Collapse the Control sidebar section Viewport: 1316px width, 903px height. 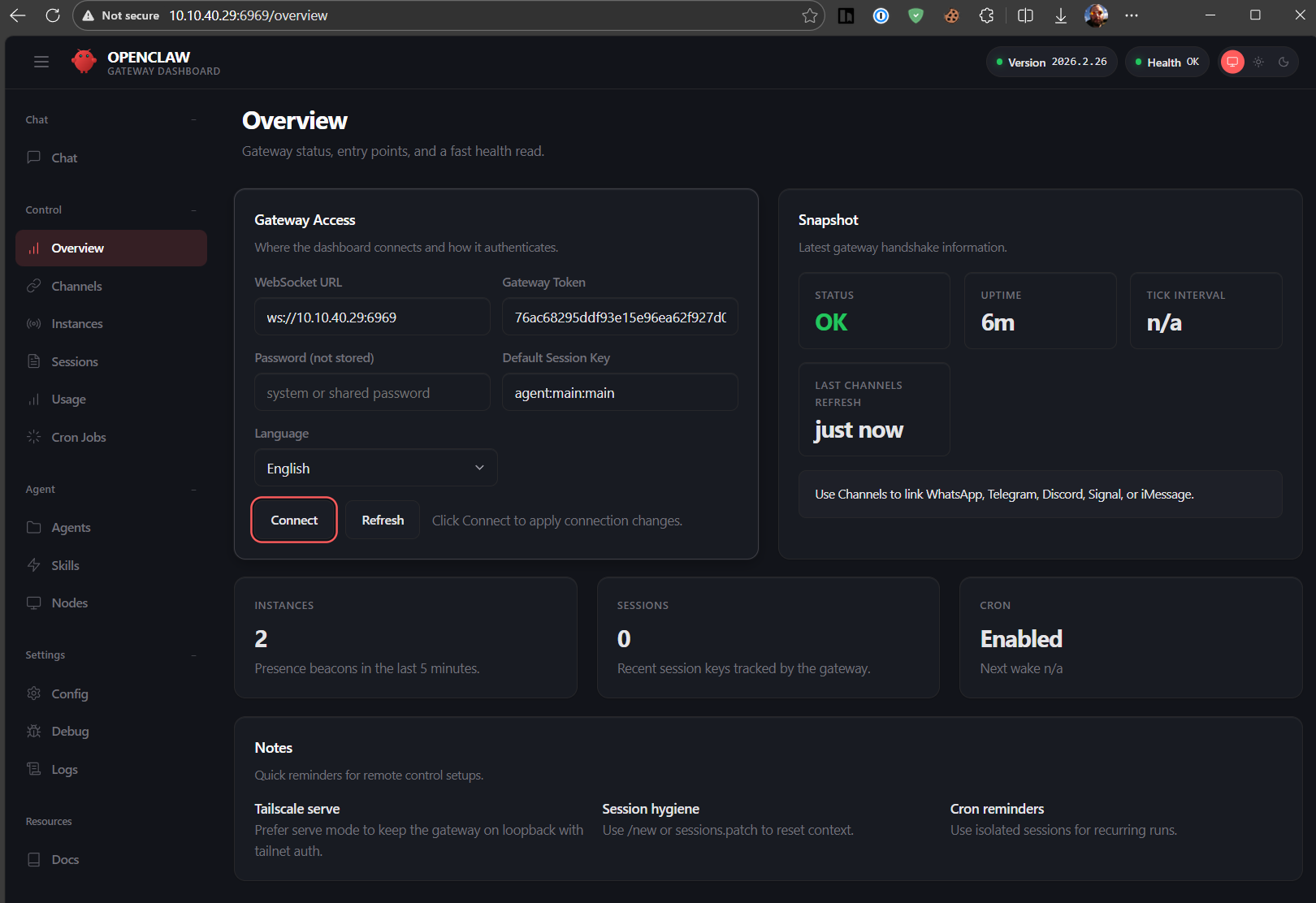click(193, 210)
